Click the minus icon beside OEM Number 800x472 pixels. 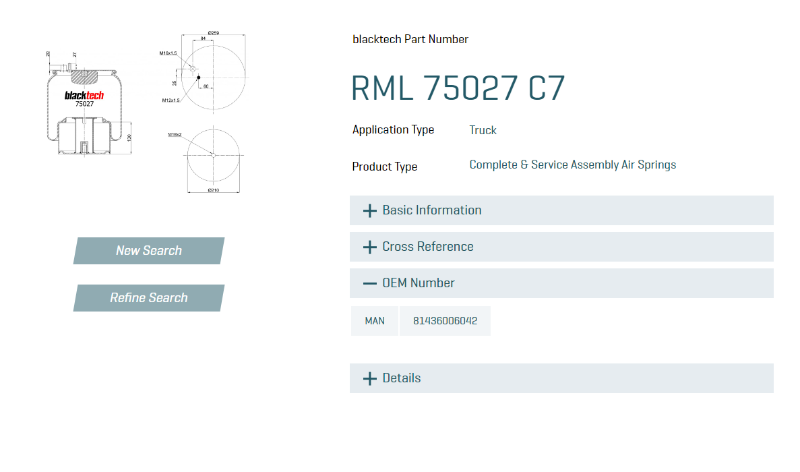(x=369, y=283)
